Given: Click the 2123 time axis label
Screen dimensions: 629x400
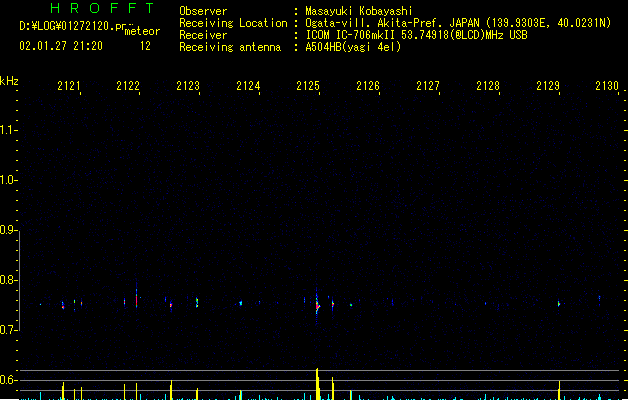Looking at the screenshot, I should pyautogui.click(x=188, y=86).
